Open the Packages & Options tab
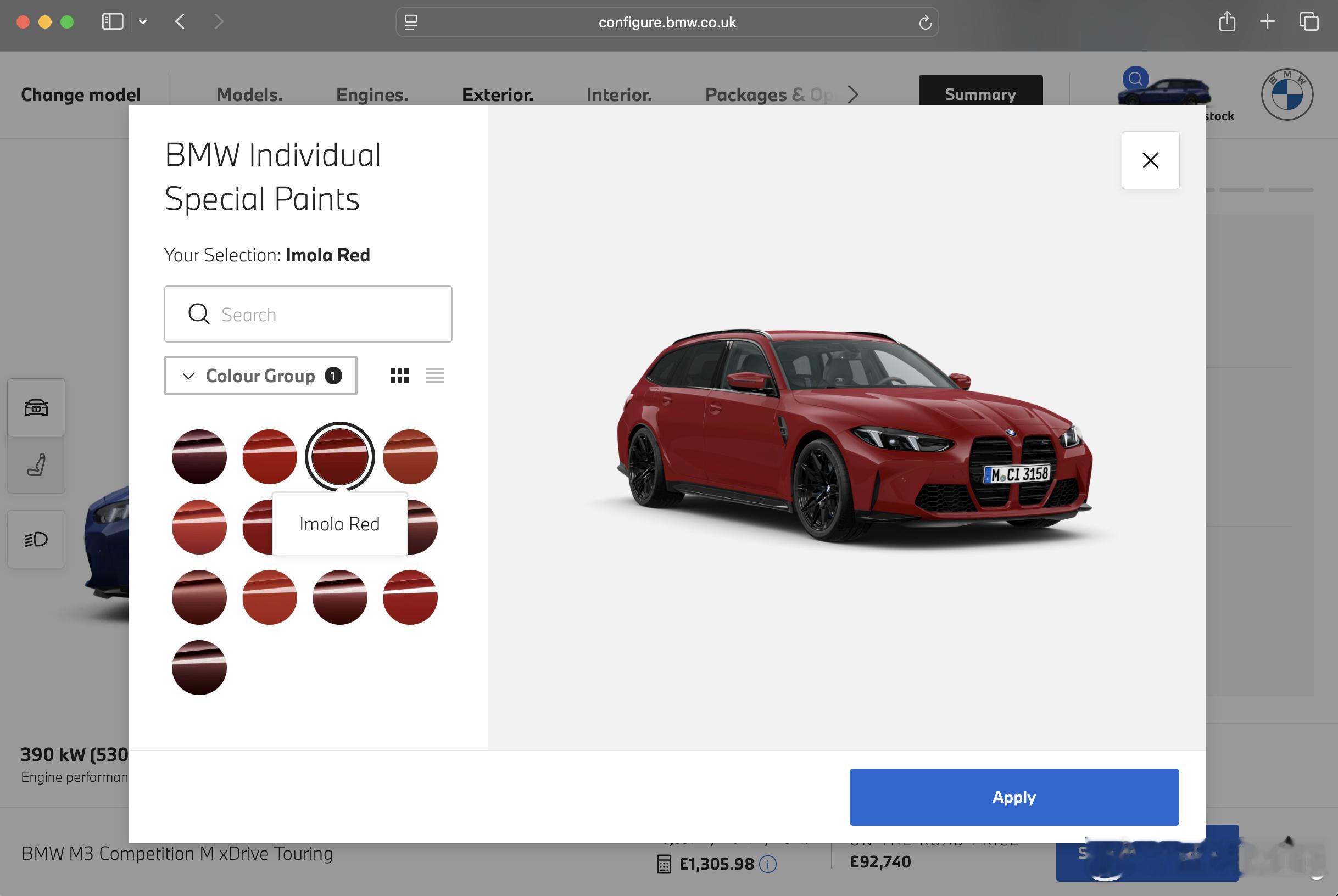1338x896 pixels. click(x=769, y=94)
